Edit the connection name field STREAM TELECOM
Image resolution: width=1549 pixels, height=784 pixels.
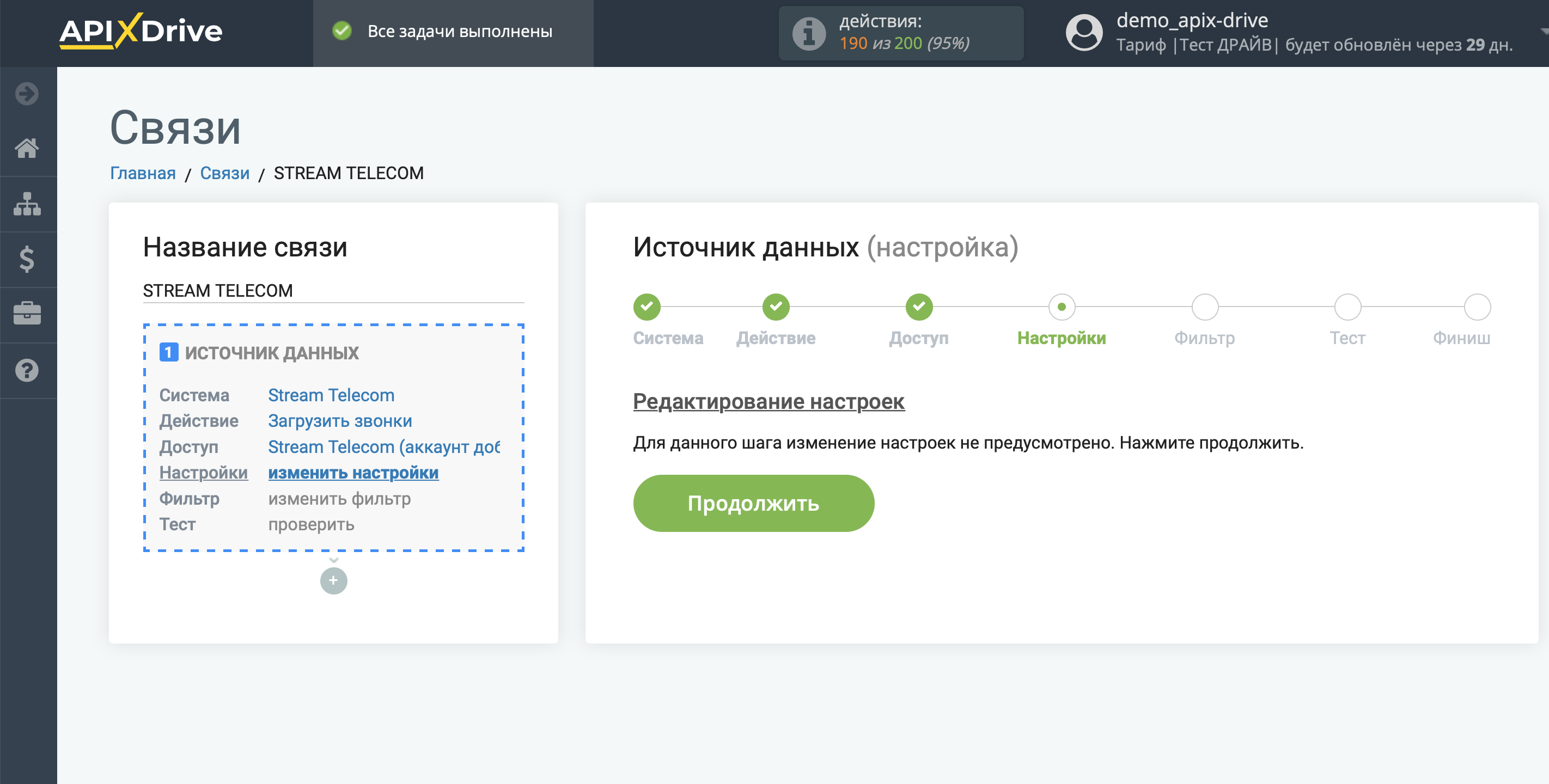(x=333, y=290)
